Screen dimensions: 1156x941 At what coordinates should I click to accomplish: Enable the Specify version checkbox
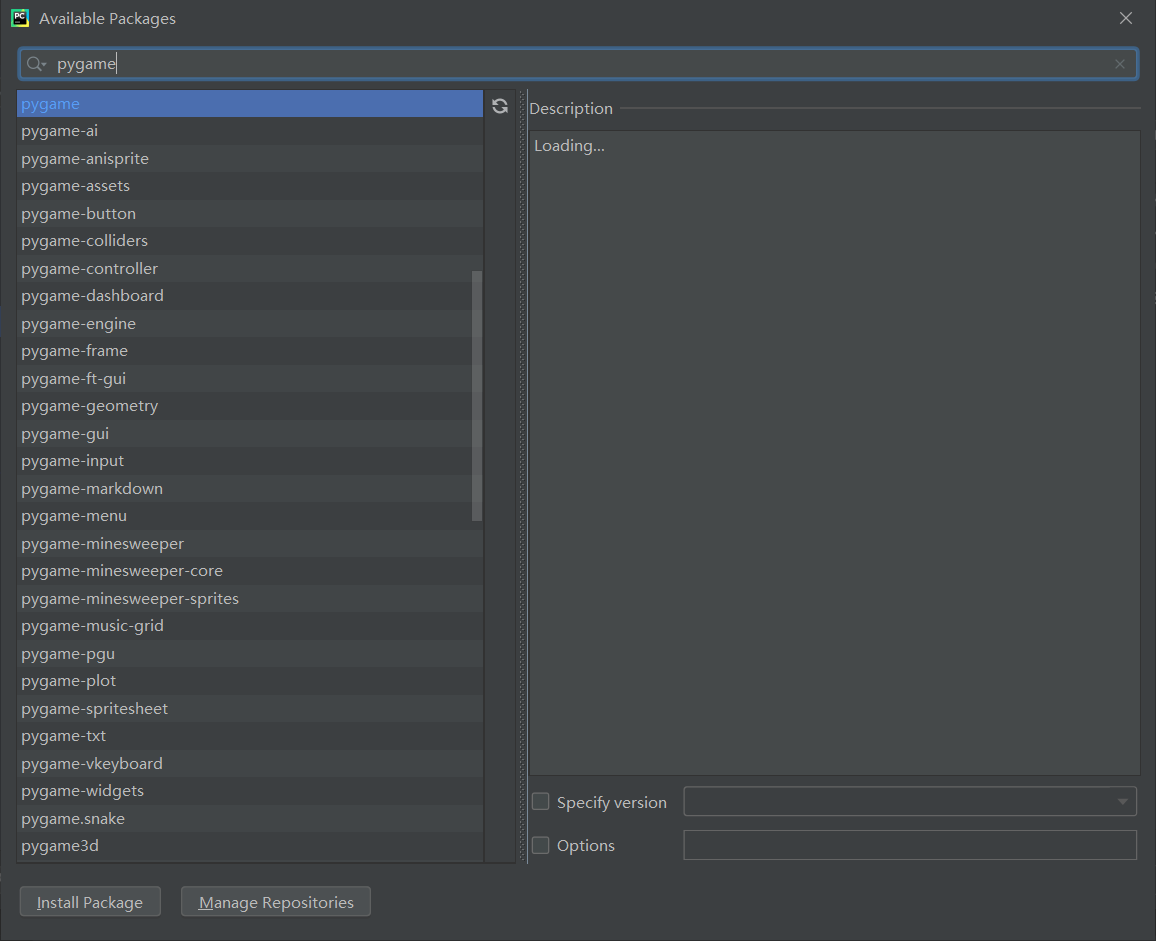pyautogui.click(x=540, y=802)
